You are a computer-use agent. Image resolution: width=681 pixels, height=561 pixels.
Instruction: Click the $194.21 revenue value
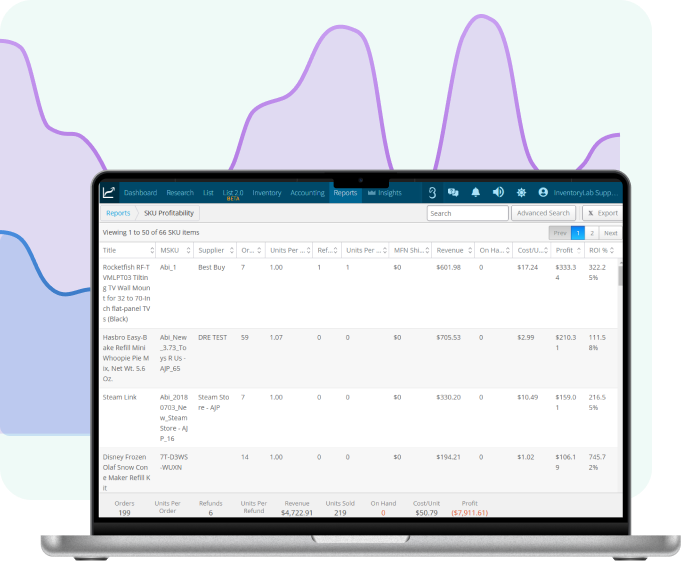point(448,457)
